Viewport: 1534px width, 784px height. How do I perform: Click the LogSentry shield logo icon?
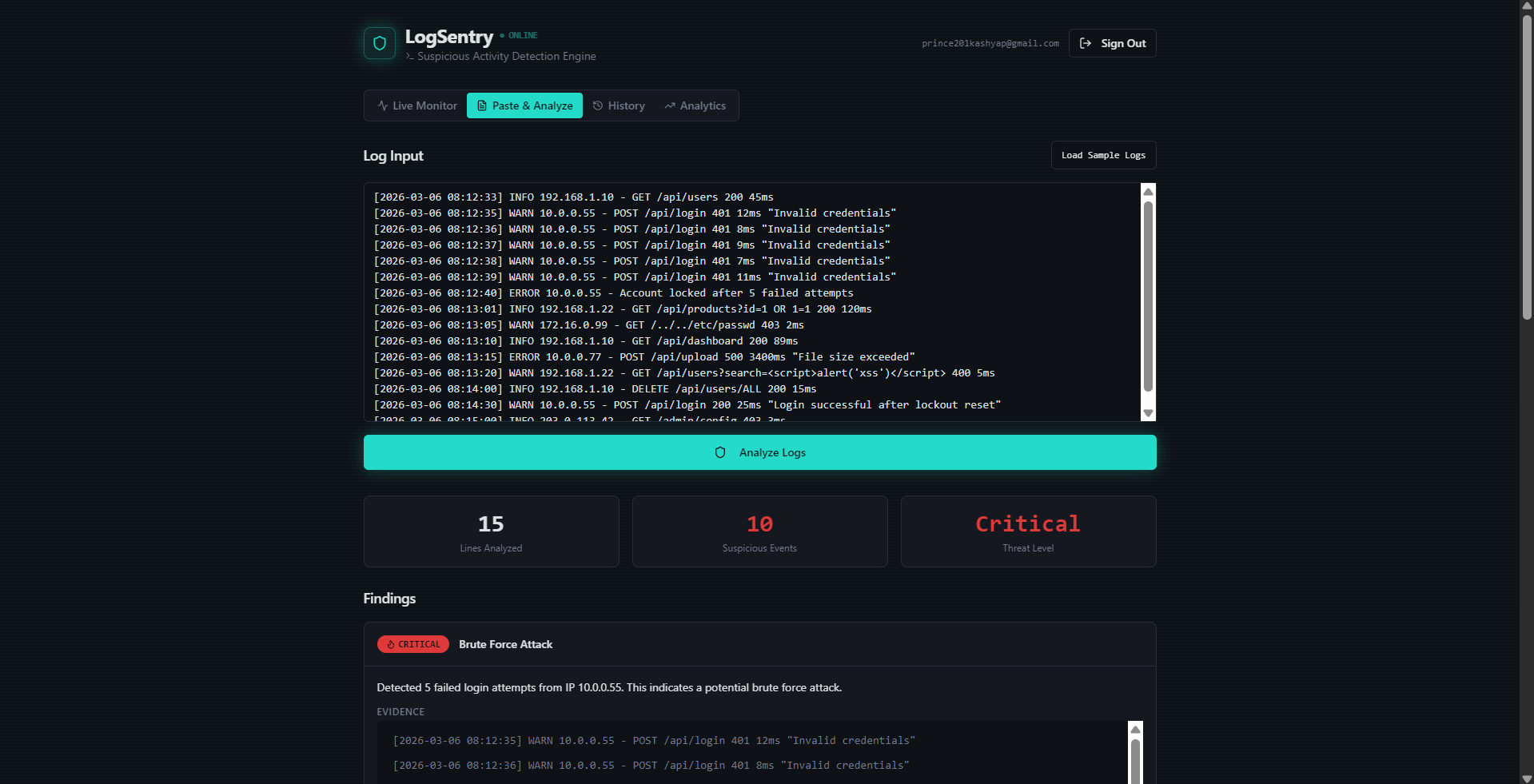(x=380, y=43)
